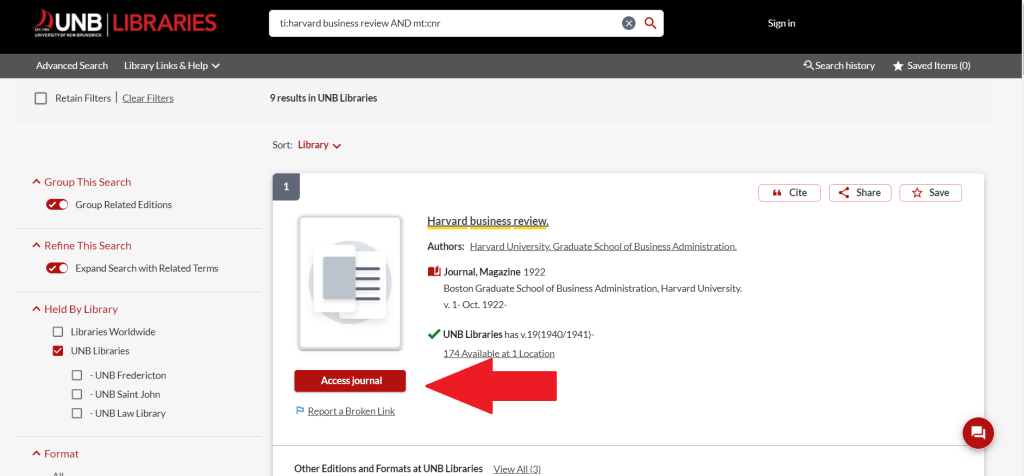The width and height of the screenshot is (1024, 476).
Task: Collapse Group This Search section
Action: coord(82,182)
